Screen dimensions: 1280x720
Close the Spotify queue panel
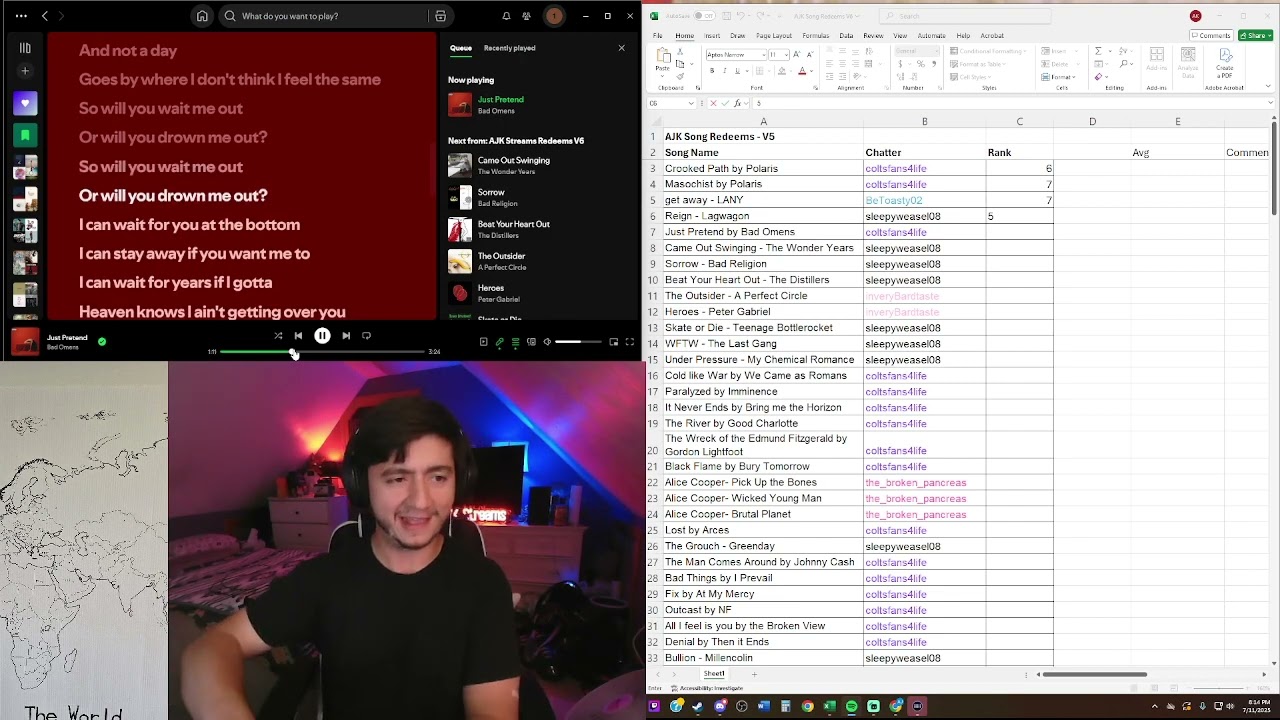coord(621,48)
